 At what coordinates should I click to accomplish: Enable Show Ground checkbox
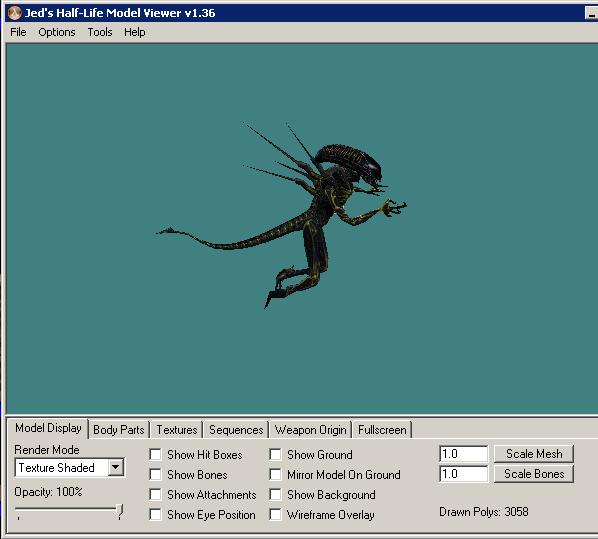[275, 455]
